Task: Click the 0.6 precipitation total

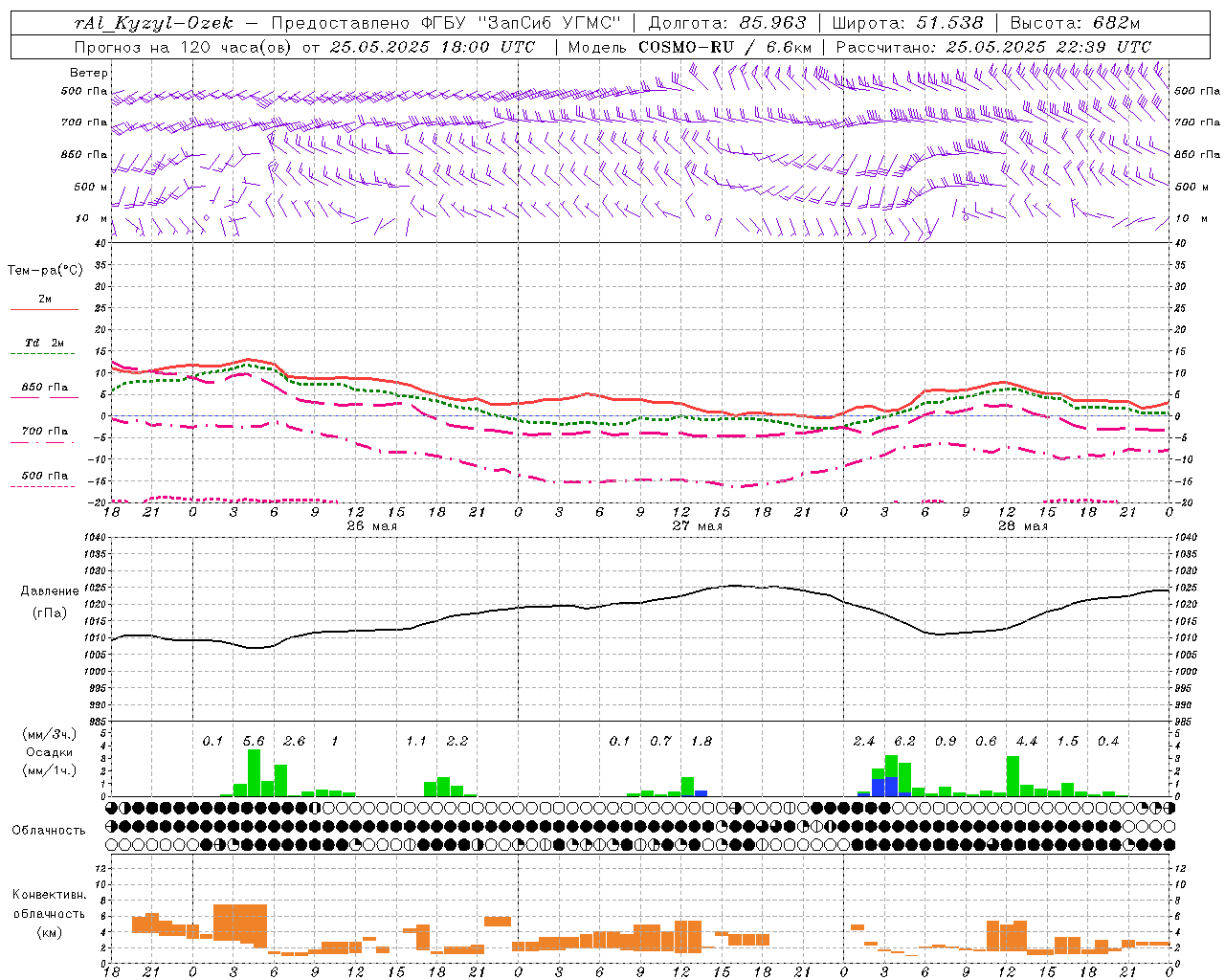Action: click(986, 741)
